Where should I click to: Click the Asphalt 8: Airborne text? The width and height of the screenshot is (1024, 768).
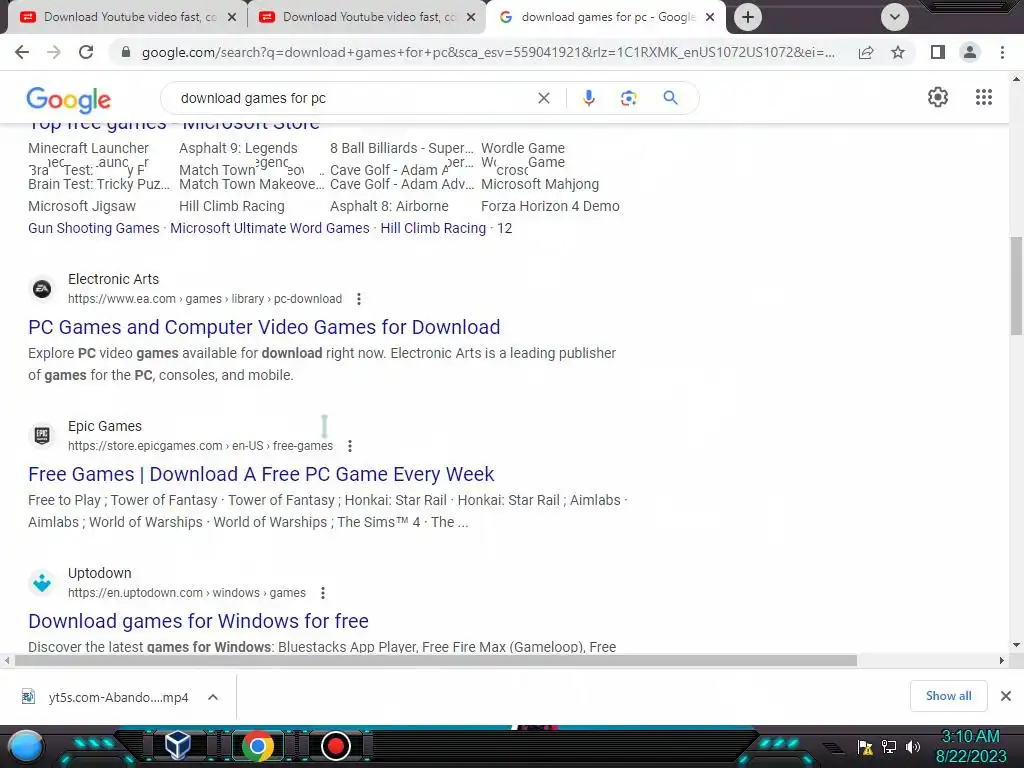click(x=389, y=206)
